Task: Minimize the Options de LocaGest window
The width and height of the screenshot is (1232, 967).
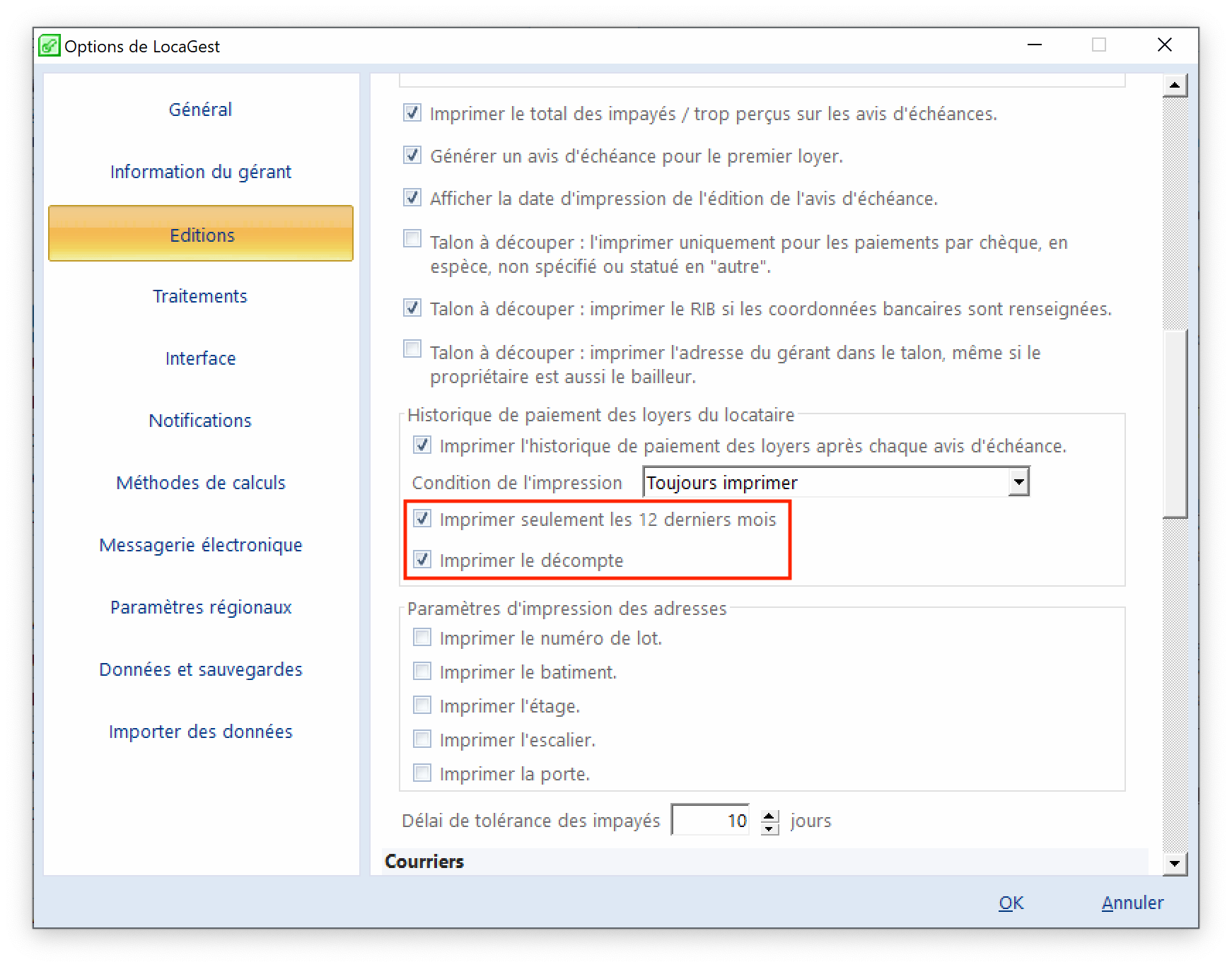Action: 1035,45
